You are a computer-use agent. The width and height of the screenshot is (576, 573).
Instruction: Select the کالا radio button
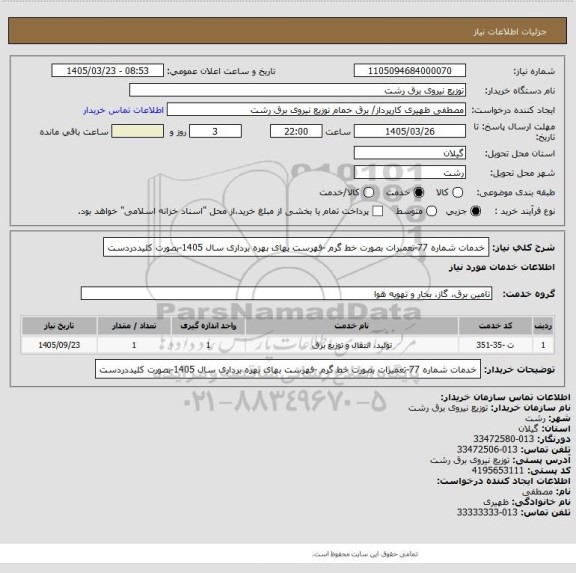tap(457, 192)
